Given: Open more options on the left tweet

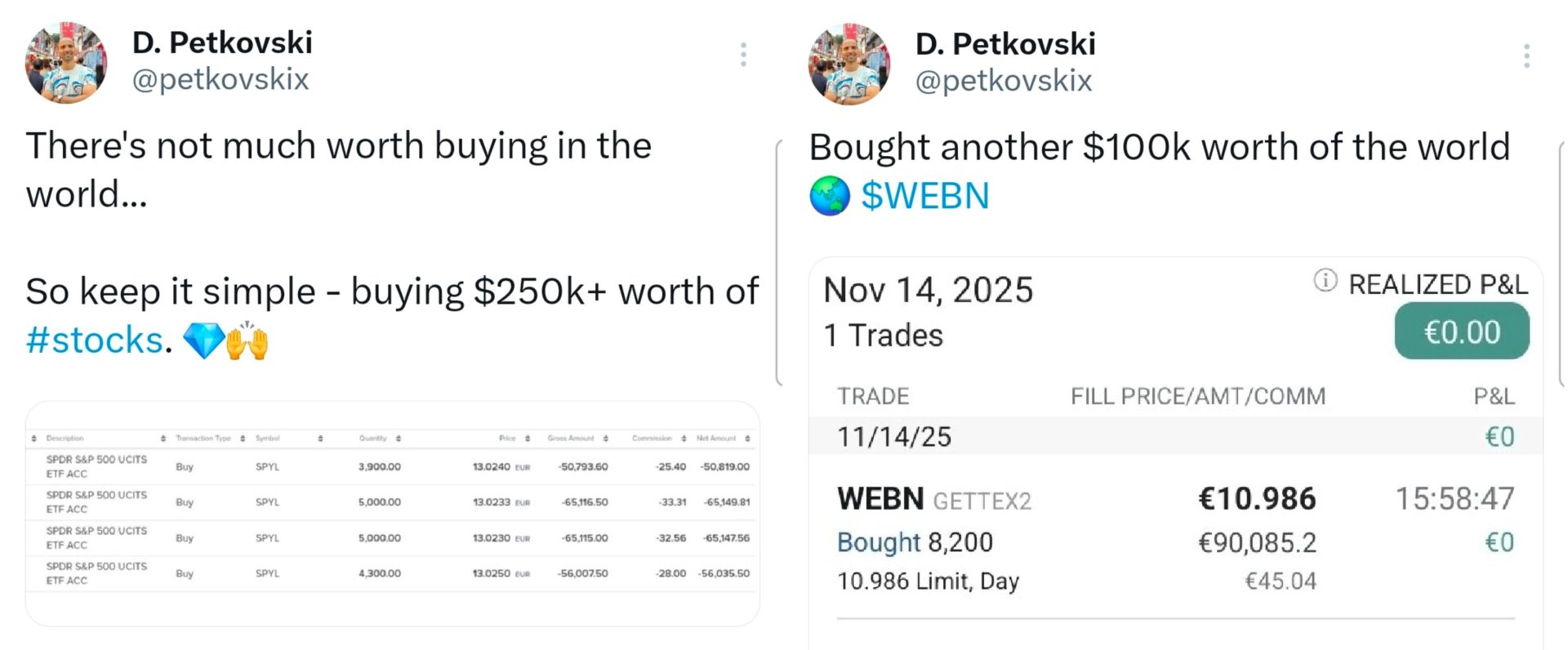Looking at the screenshot, I should (743, 53).
